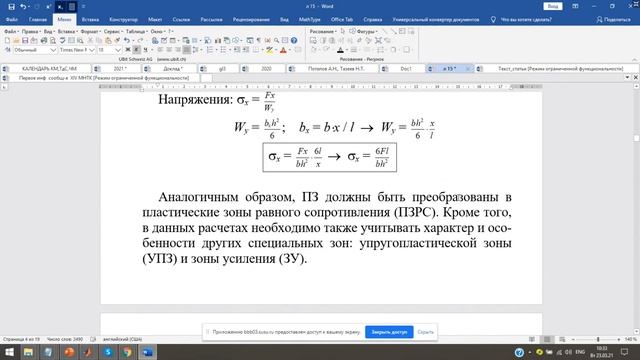Click the blue Help question mark icon
This screenshot has height=360, width=640.
tap(294, 40)
